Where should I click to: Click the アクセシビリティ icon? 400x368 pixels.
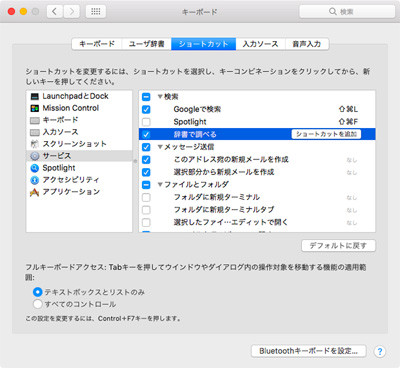(x=35, y=180)
